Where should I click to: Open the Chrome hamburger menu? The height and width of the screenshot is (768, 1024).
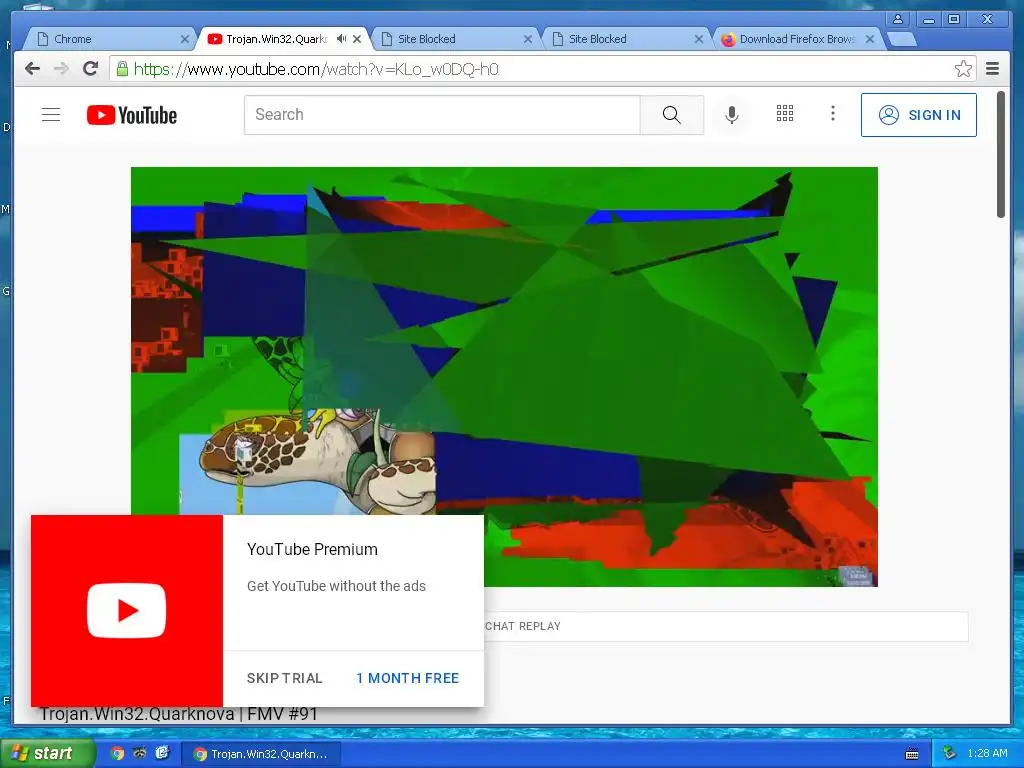[x=992, y=69]
